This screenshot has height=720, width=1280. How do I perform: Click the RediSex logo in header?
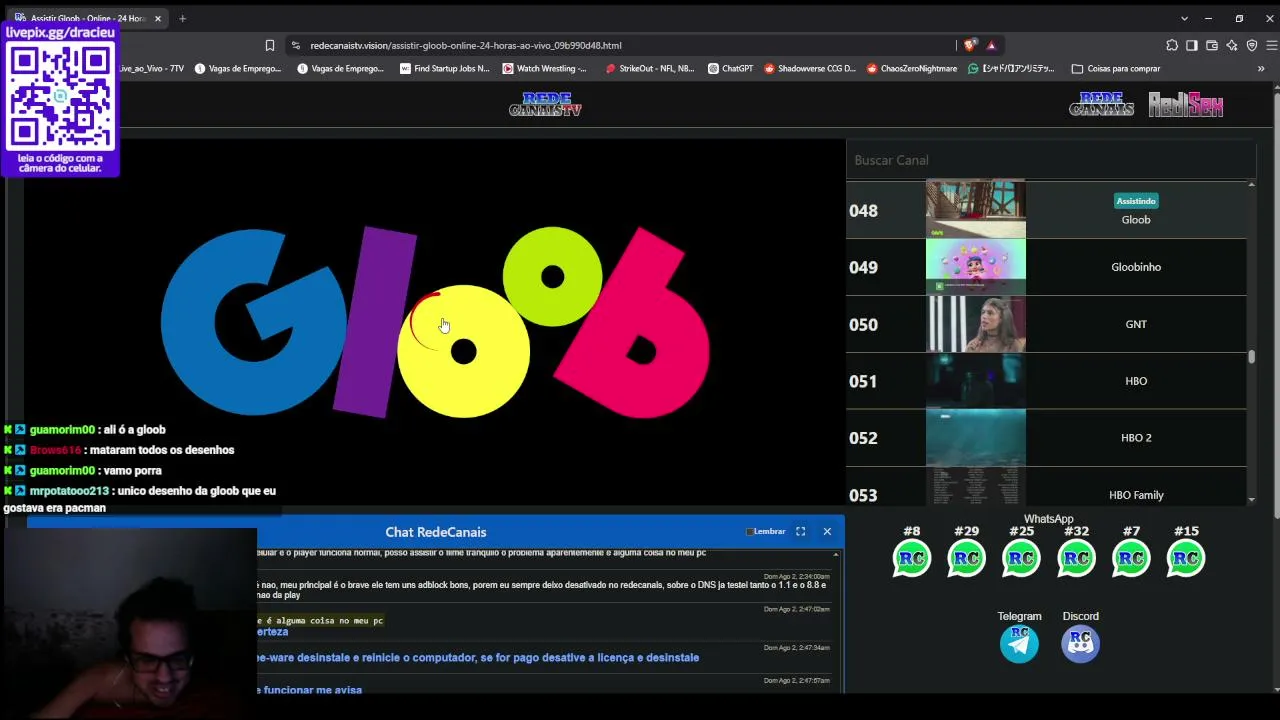[x=1186, y=104]
